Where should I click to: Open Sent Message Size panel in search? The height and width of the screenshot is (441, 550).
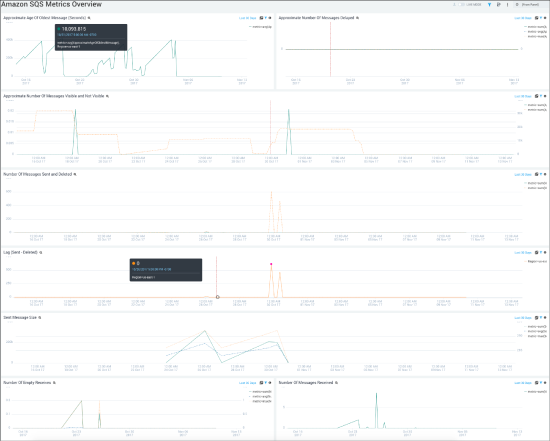pos(537,318)
